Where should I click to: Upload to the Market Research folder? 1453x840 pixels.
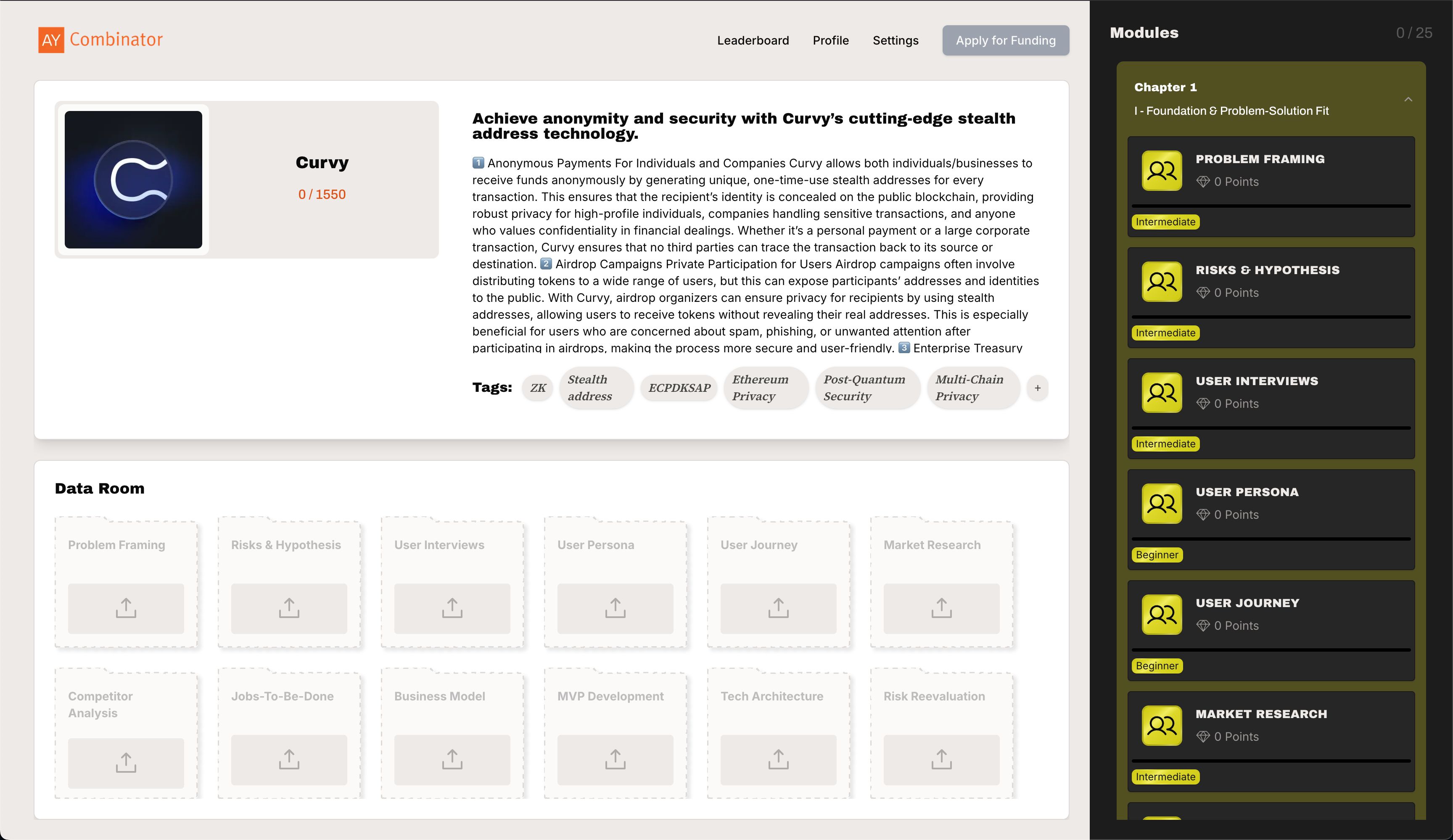click(x=942, y=608)
